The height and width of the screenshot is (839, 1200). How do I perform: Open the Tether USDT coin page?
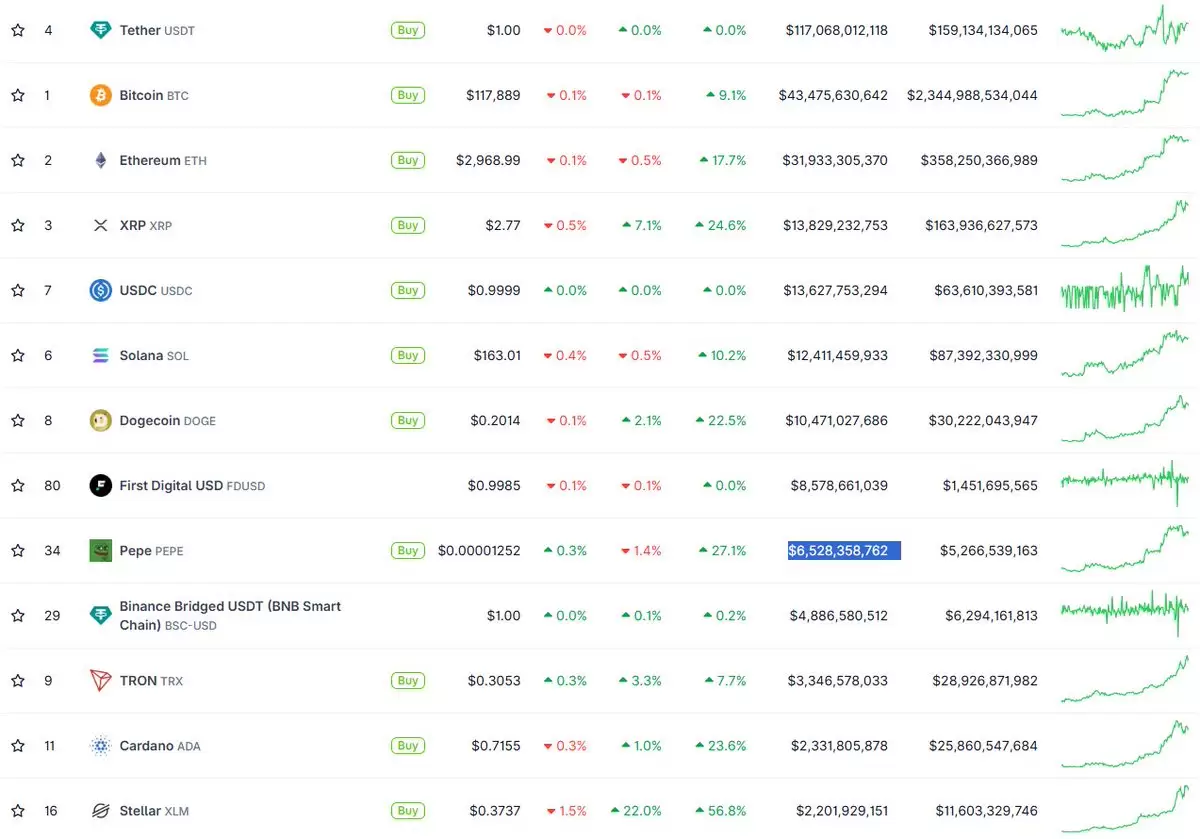tap(157, 30)
